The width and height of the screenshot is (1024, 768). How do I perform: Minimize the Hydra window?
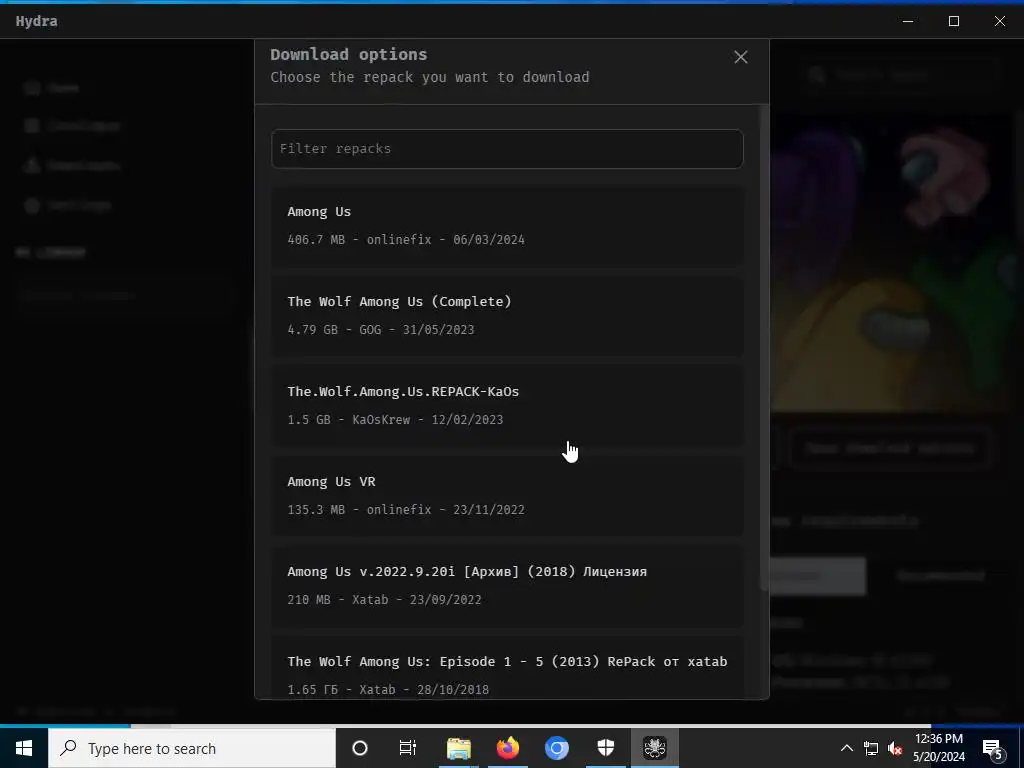(x=908, y=21)
